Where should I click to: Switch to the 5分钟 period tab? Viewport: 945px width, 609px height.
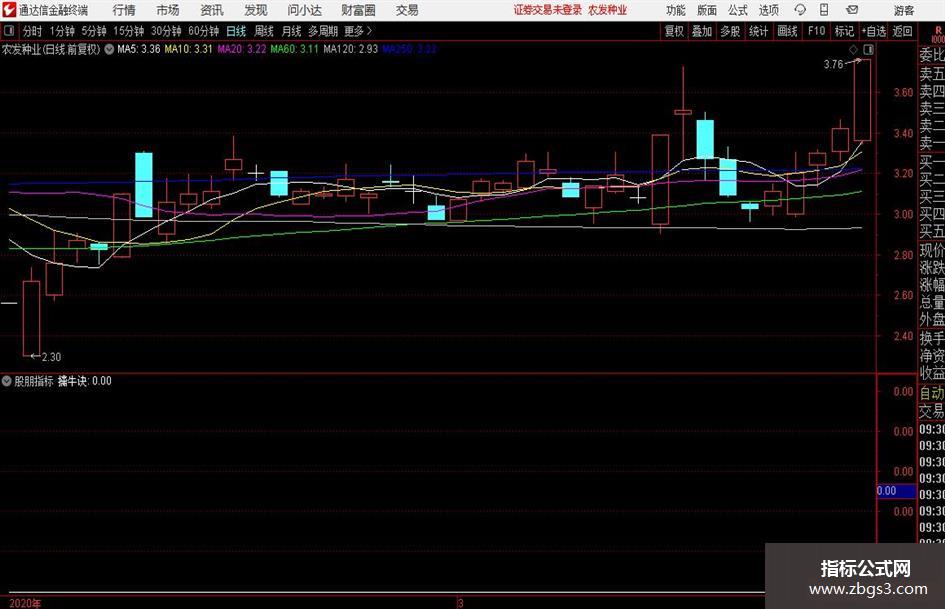tap(94, 31)
